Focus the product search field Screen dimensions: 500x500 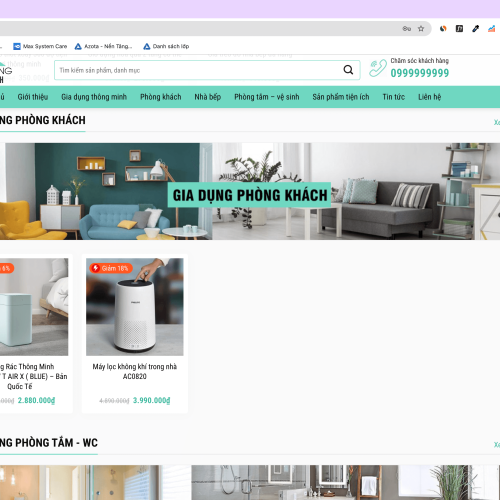pyautogui.click(x=207, y=70)
